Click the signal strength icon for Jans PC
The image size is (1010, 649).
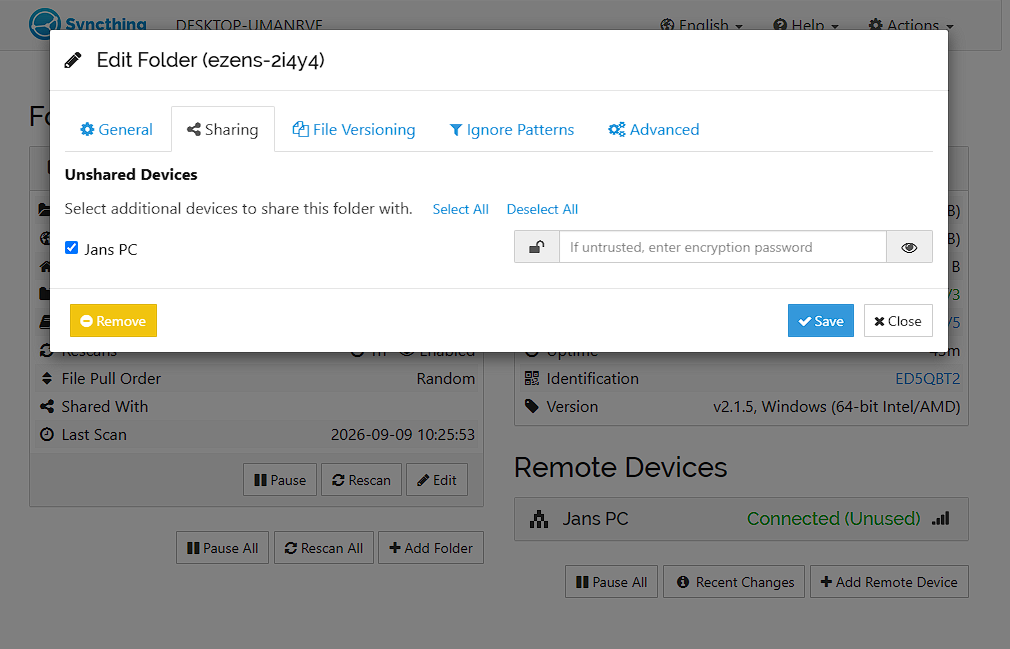click(940, 518)
